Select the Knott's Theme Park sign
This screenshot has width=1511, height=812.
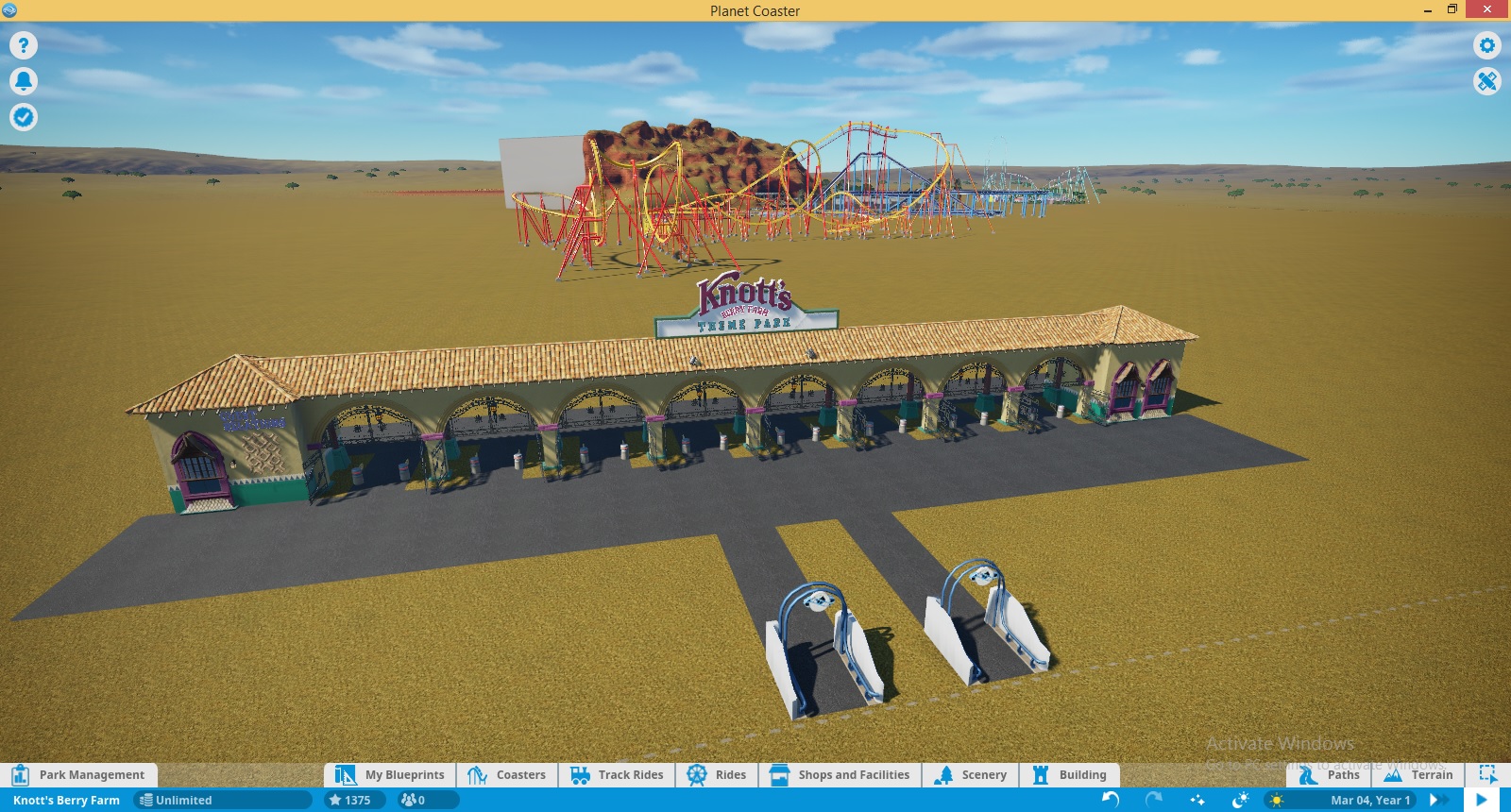(746, 305)
